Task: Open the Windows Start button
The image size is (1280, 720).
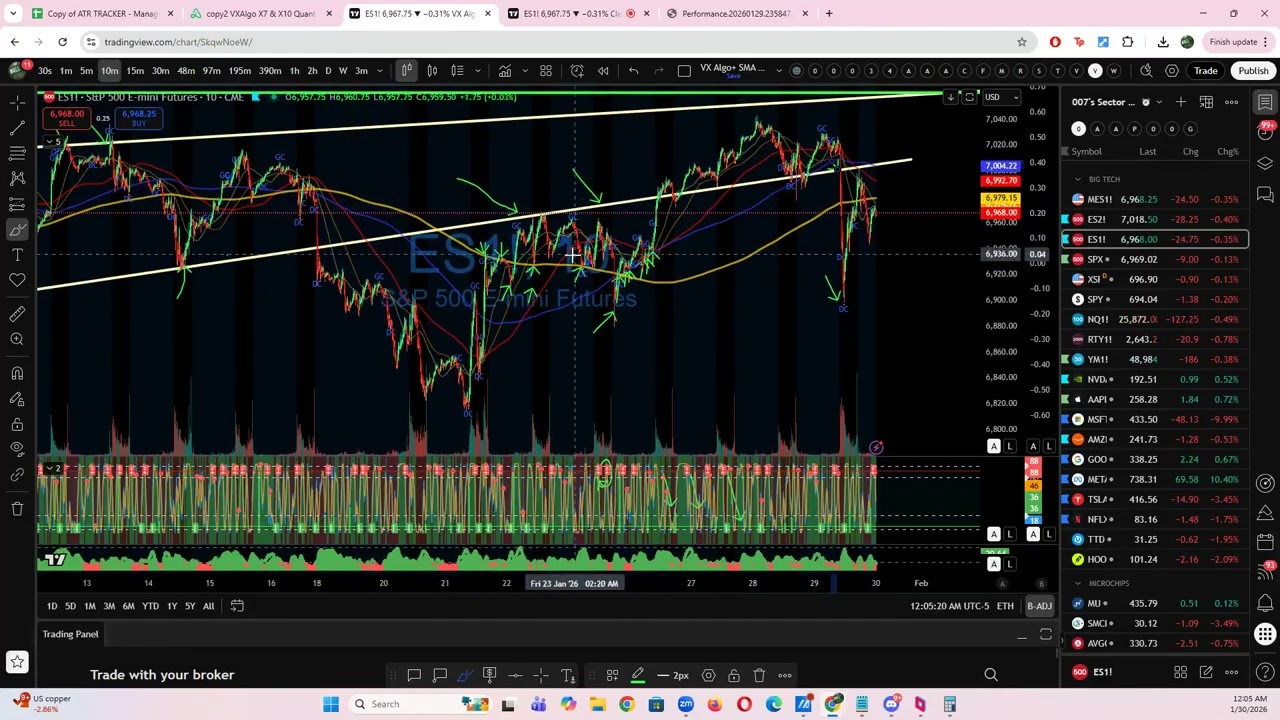Action: click(331, 704)
